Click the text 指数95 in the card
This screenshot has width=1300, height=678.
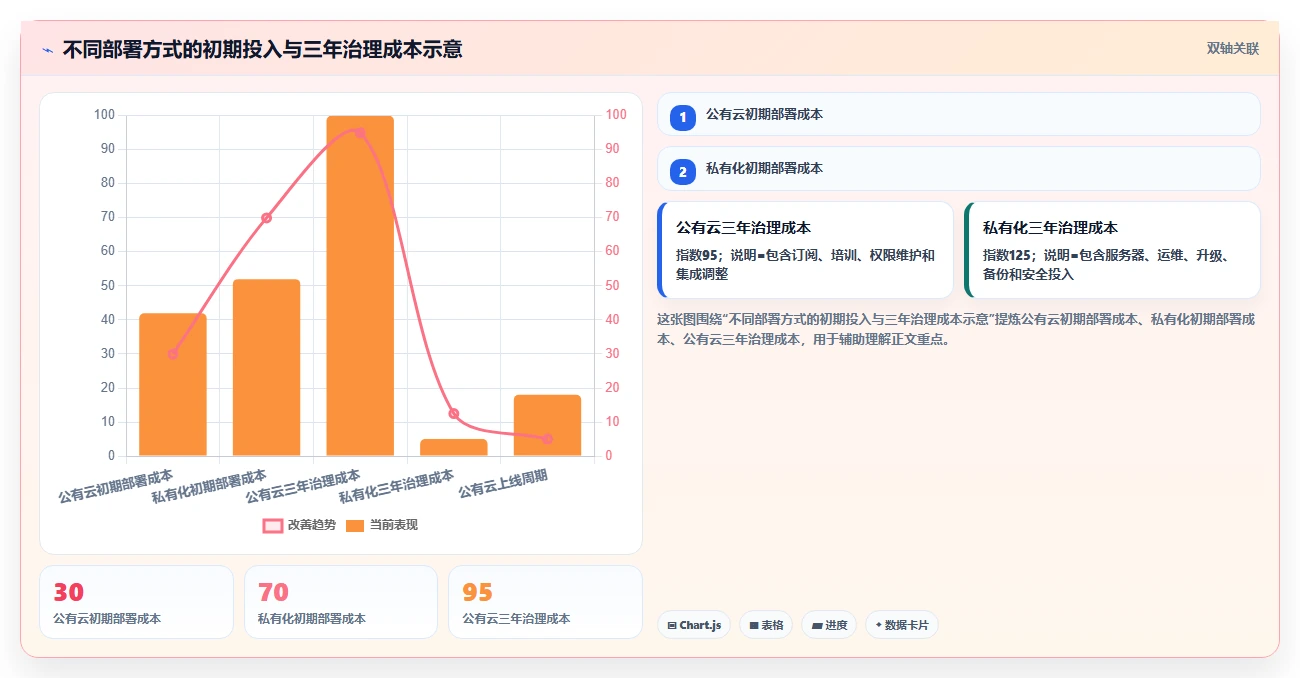pos(697,255)
